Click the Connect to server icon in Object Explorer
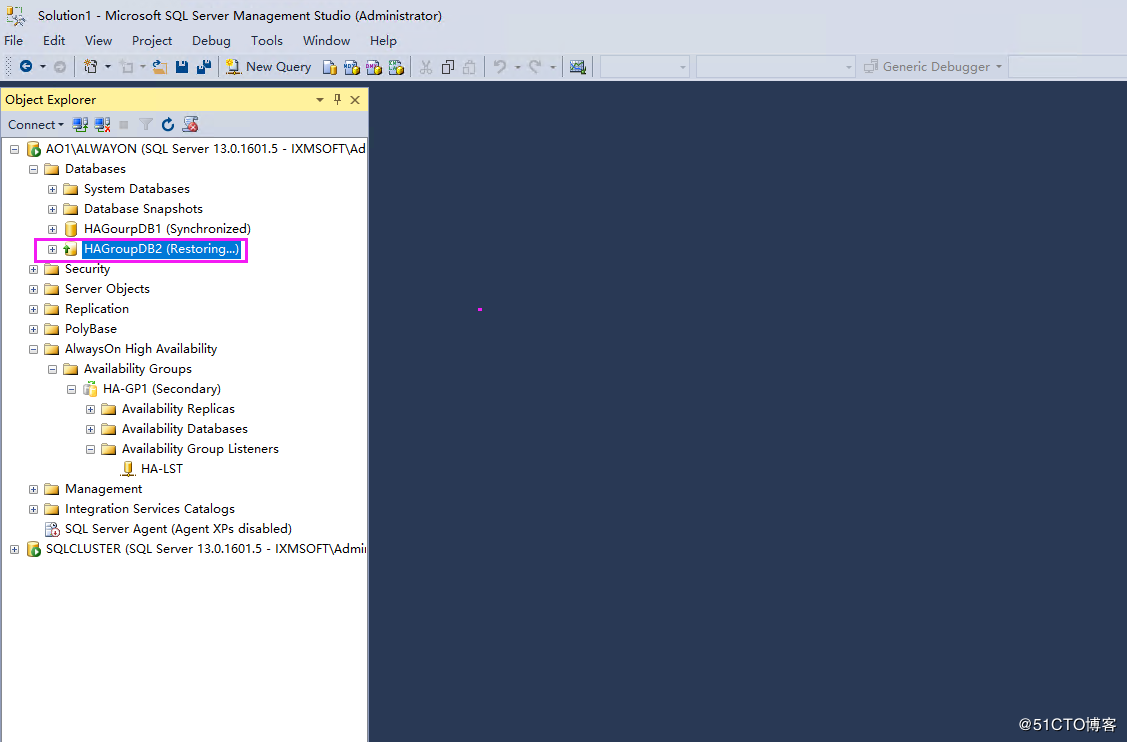This screenshot has width=1127, height=742. click(x=79, y=124)
